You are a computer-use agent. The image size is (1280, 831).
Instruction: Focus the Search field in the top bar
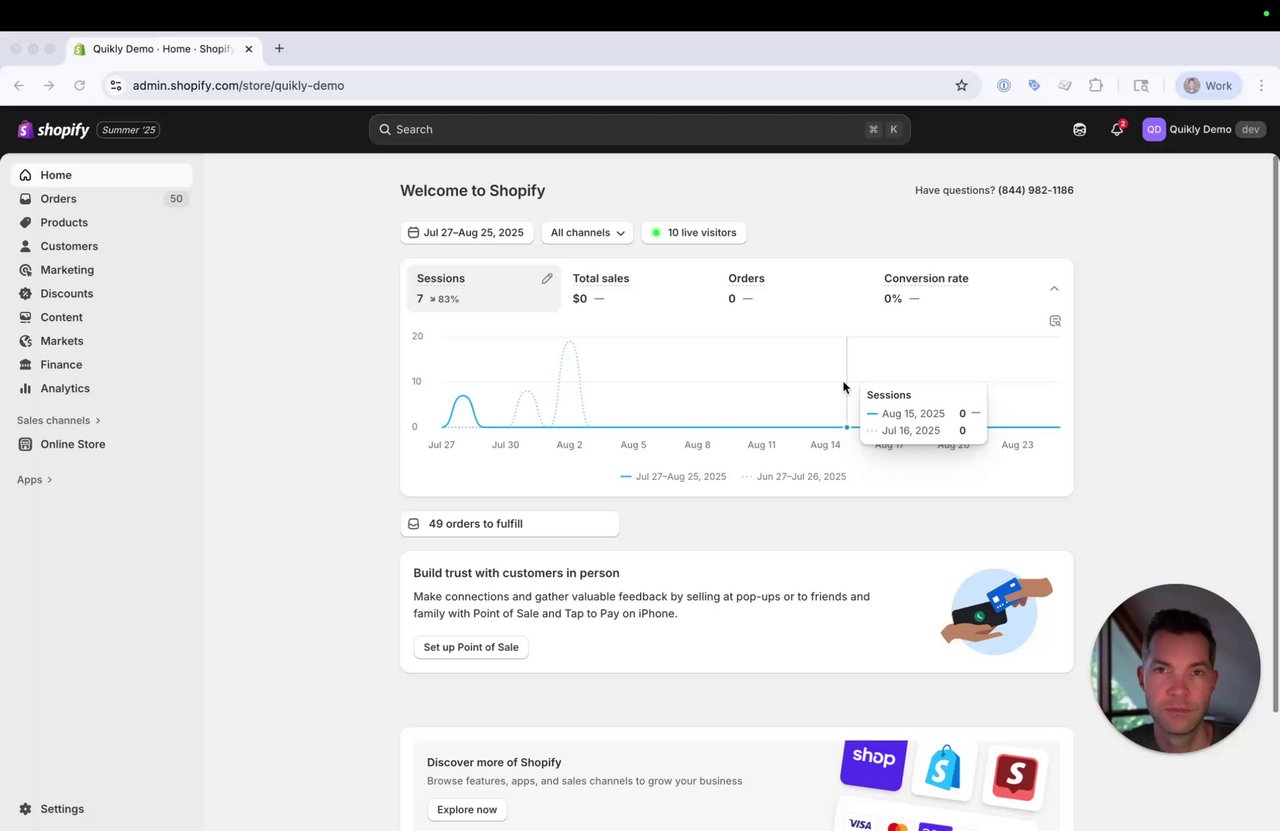[x=640, y=129]
